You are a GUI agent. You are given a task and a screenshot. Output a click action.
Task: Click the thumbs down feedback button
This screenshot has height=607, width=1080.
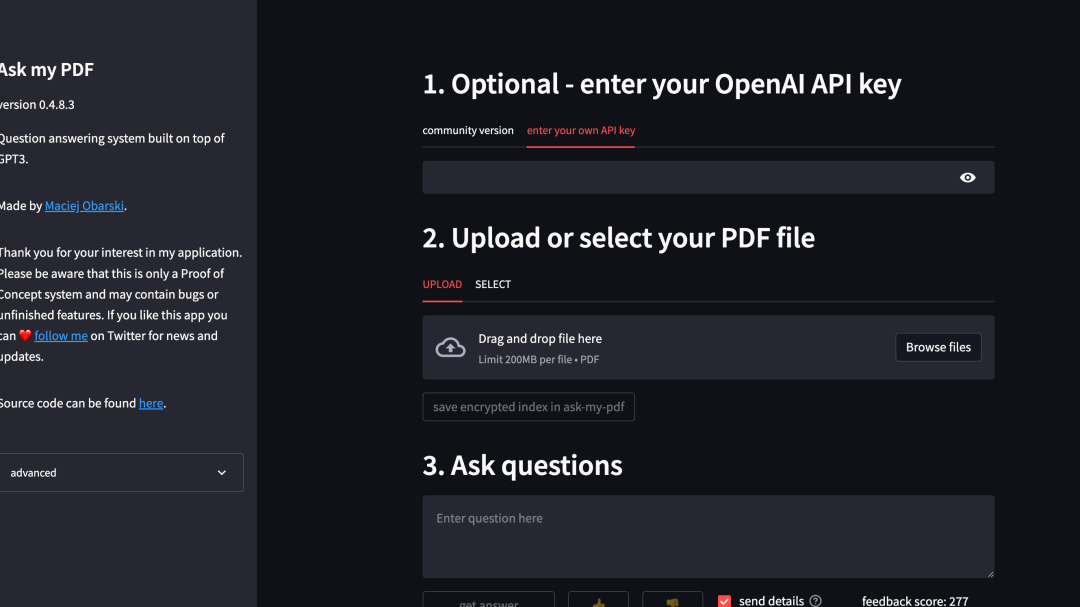click(672, 600)
